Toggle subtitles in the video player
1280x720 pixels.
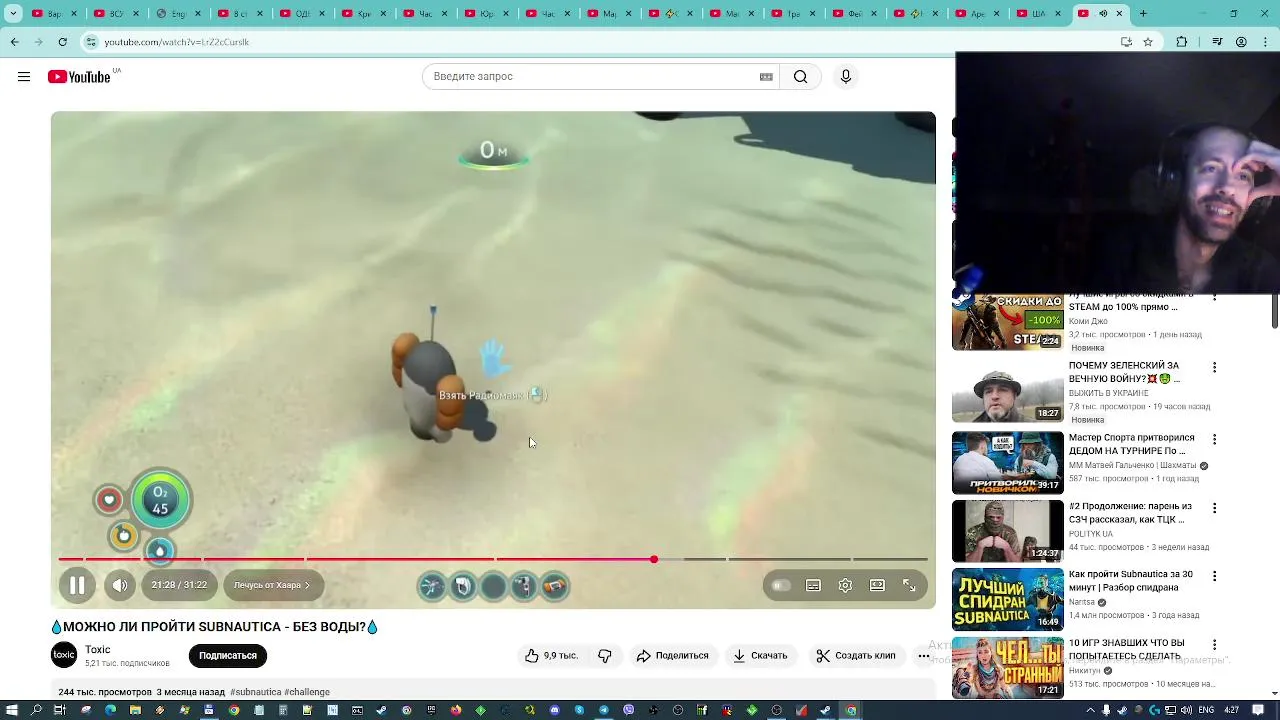[x=813, y=586]
